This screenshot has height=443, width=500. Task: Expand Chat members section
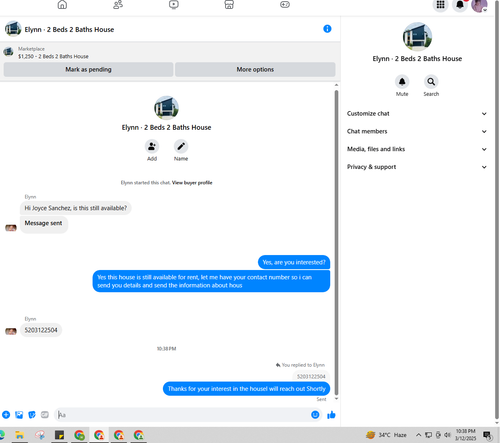click(x=417, y=131)
